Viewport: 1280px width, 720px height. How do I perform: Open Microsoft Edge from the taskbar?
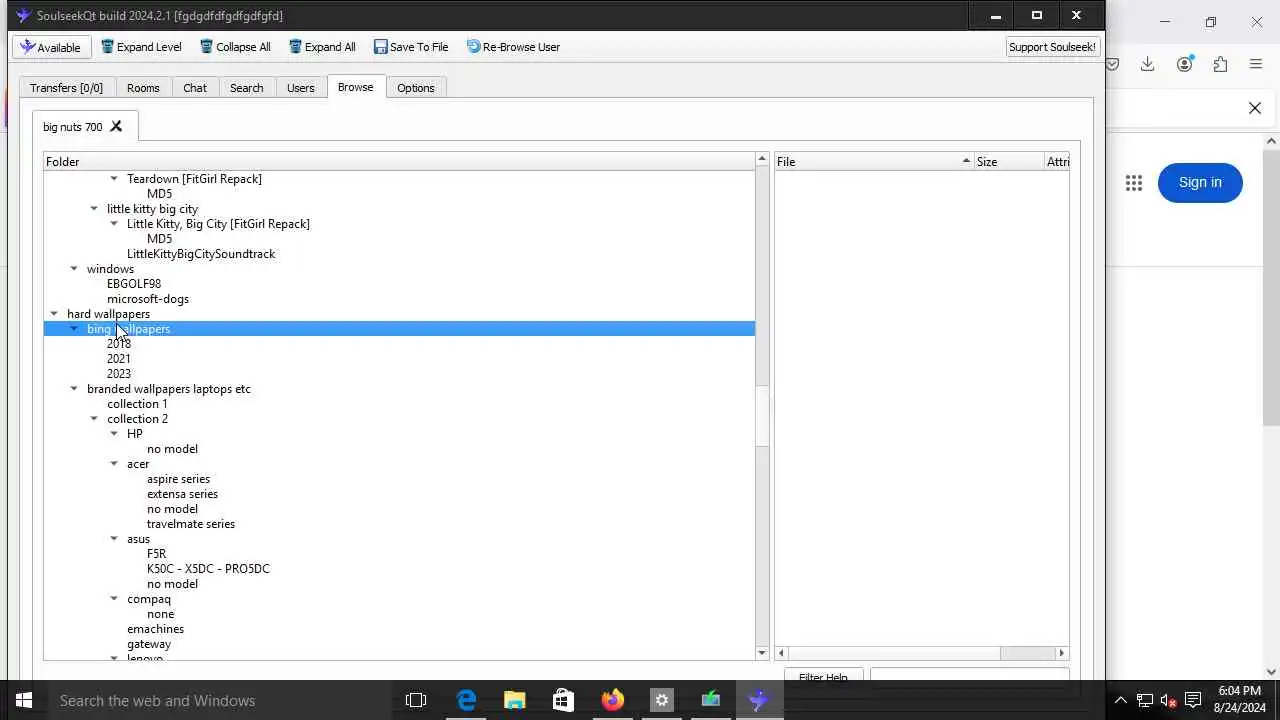(x=466, y=700)
